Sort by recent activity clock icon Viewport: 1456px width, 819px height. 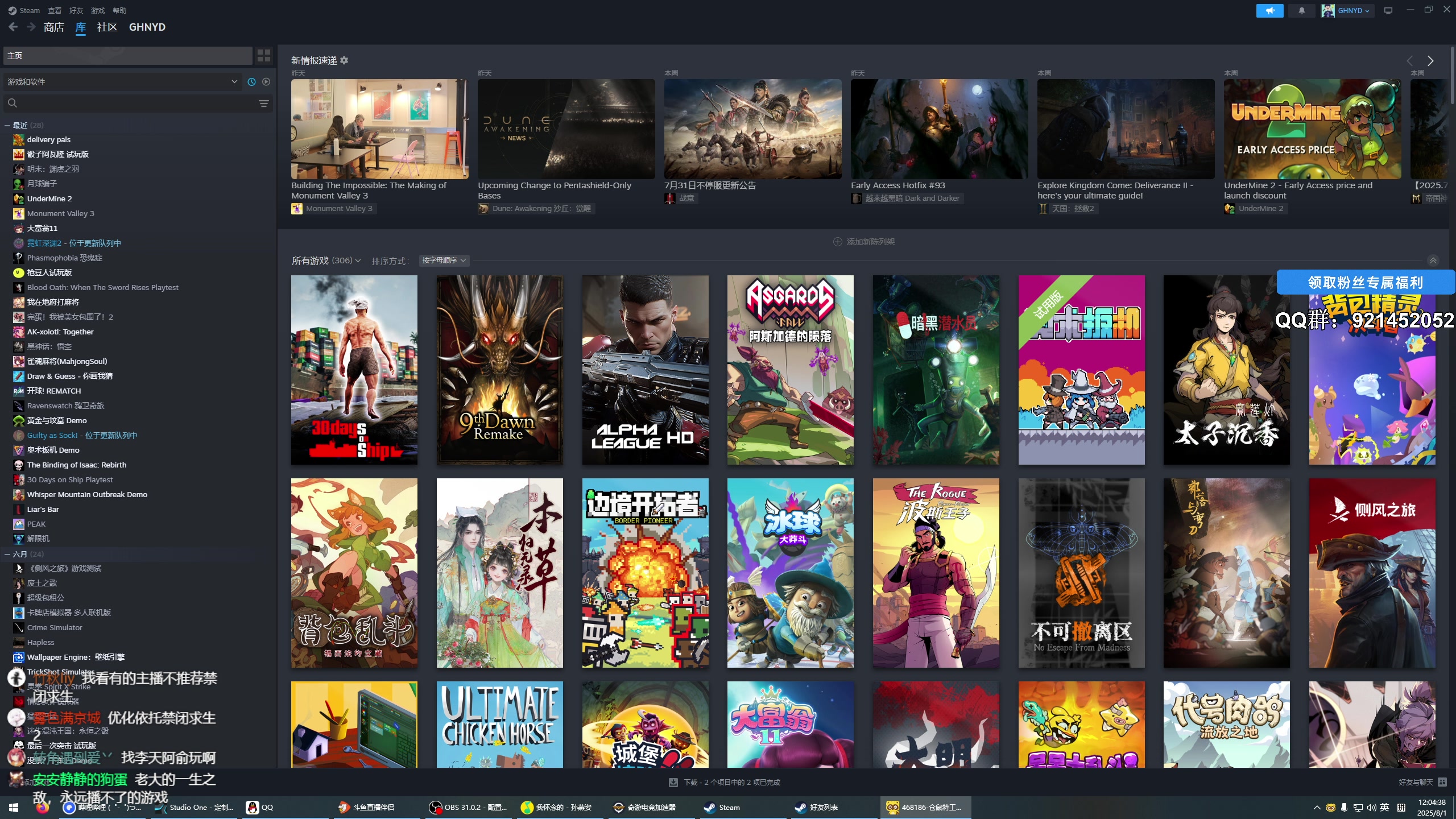[251, 82]
